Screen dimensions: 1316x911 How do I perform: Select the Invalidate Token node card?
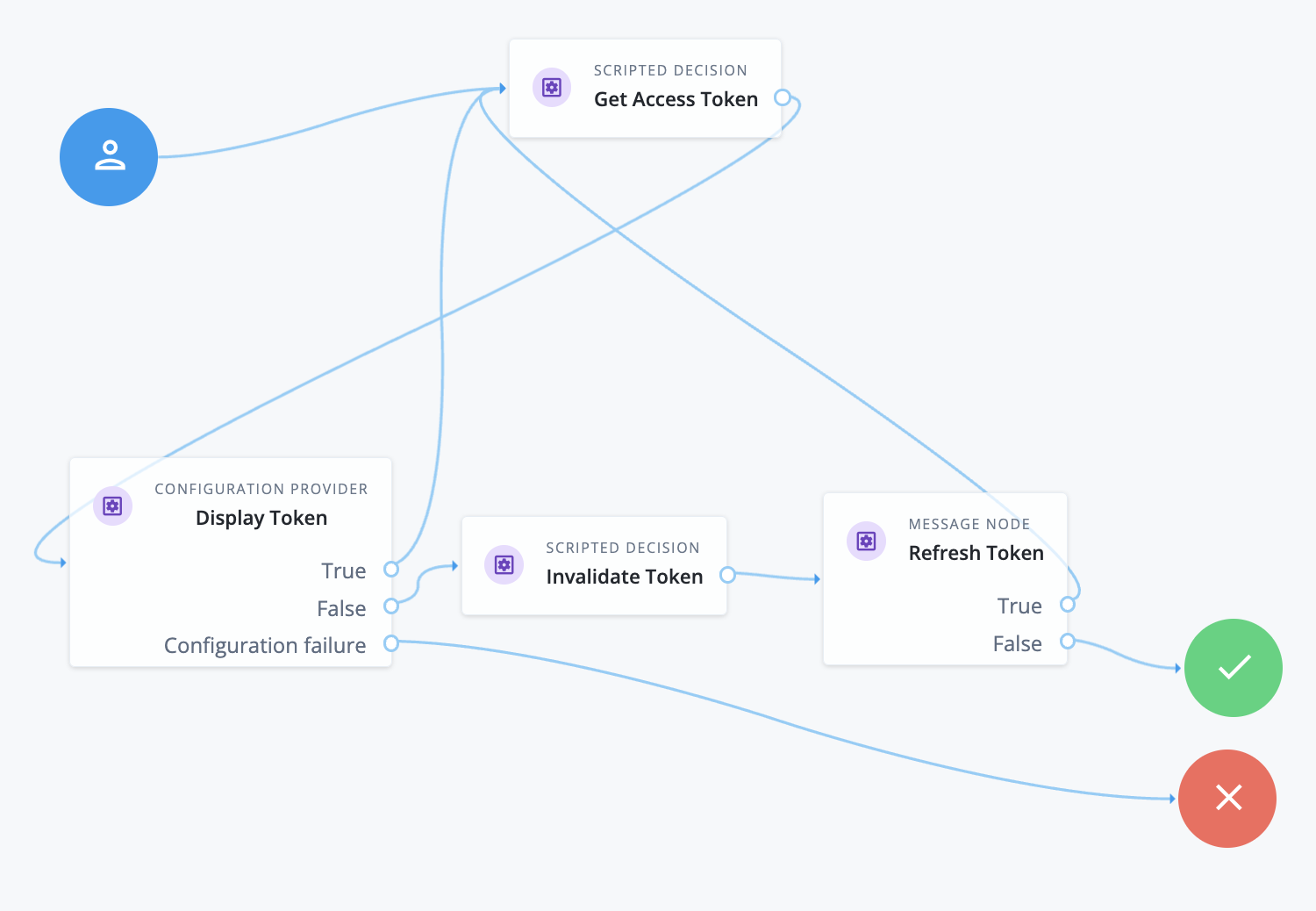click(594, 565)
